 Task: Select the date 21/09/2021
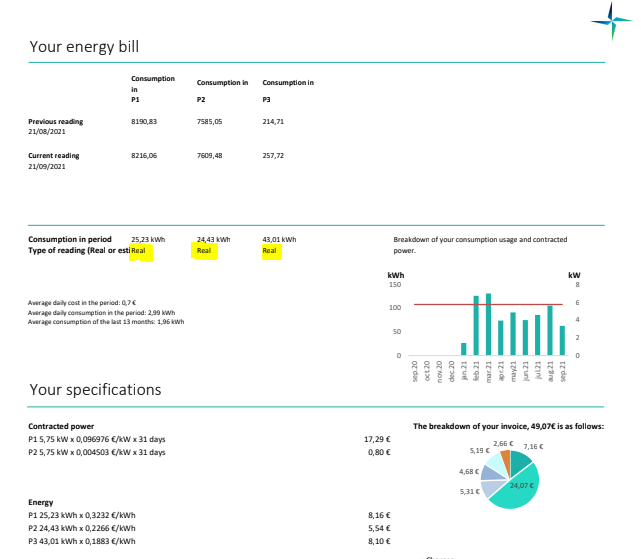47,166
